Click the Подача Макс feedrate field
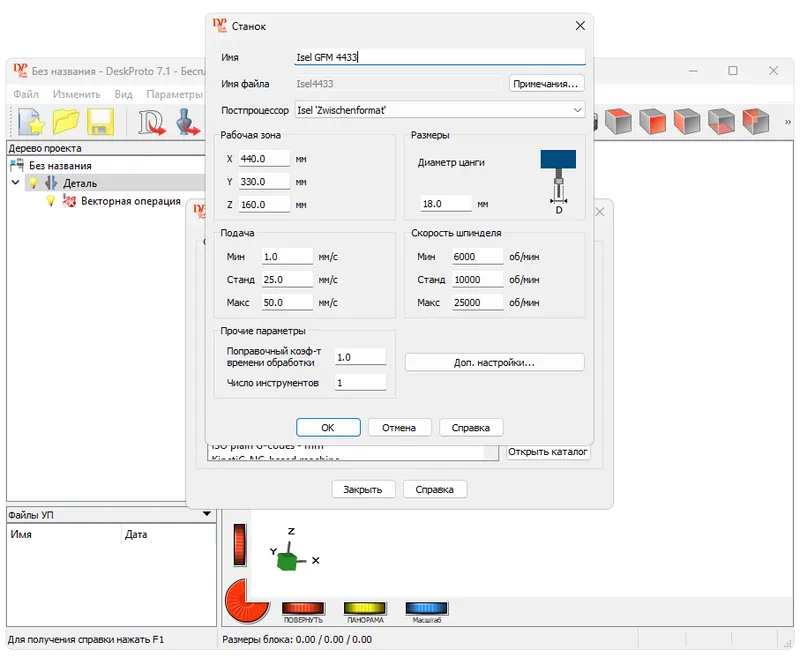800x657 pixels. tap(287, 302)
